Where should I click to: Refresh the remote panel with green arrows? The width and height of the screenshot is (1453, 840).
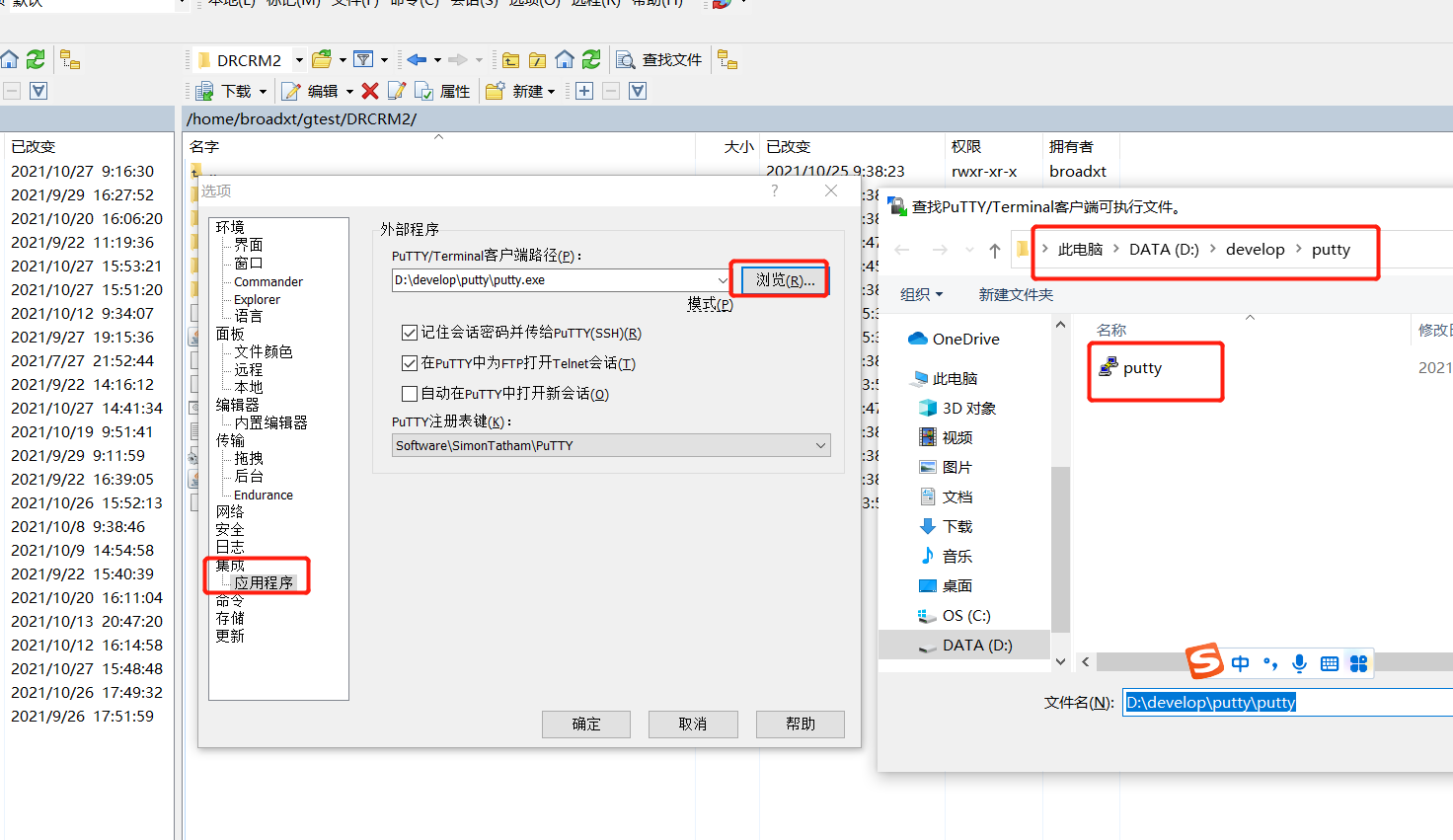tap(591, 60)
